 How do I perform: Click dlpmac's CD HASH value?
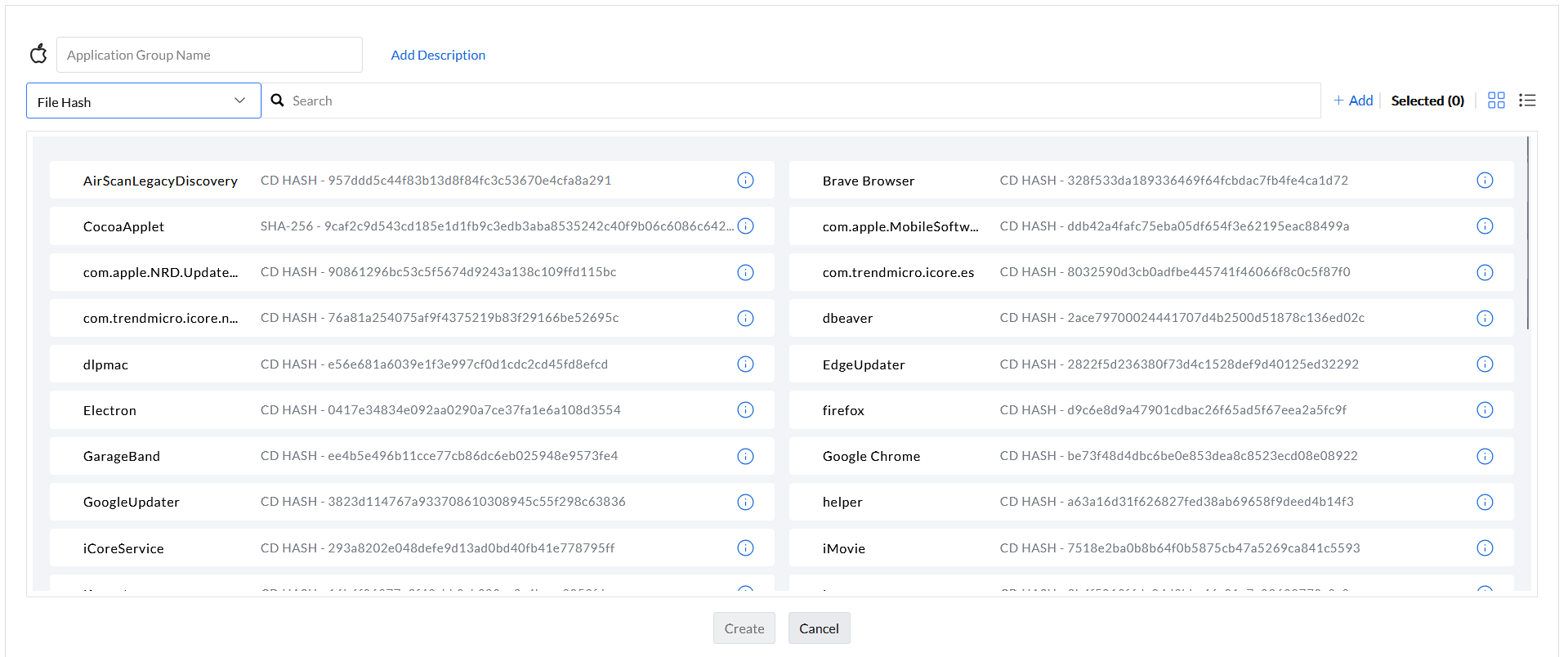(x=435, y=364)
